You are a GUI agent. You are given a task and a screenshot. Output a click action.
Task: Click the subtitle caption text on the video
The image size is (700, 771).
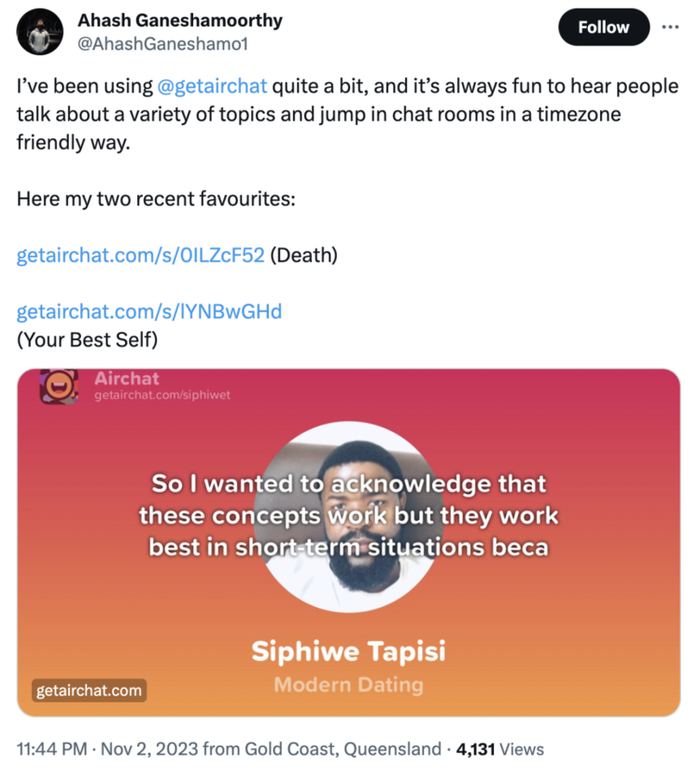[348, 516]
